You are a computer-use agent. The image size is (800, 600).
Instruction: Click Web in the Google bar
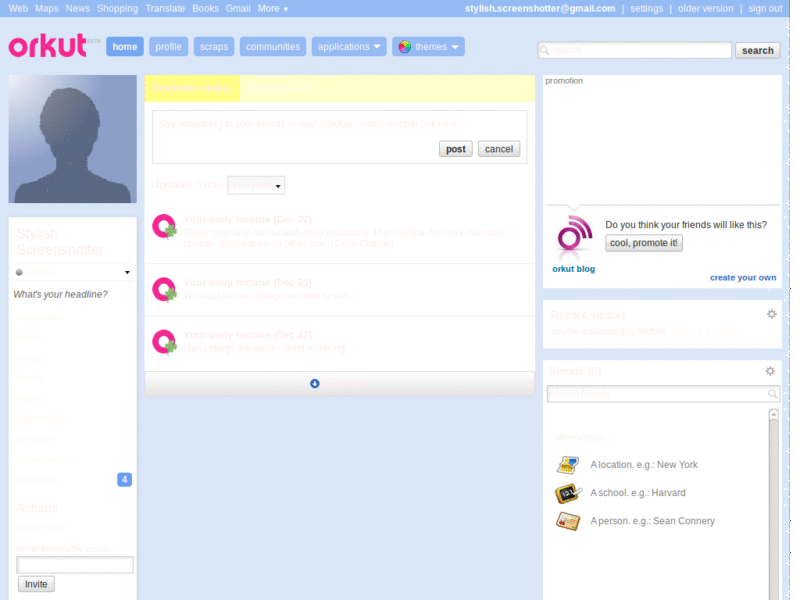(x=18, y=8)
